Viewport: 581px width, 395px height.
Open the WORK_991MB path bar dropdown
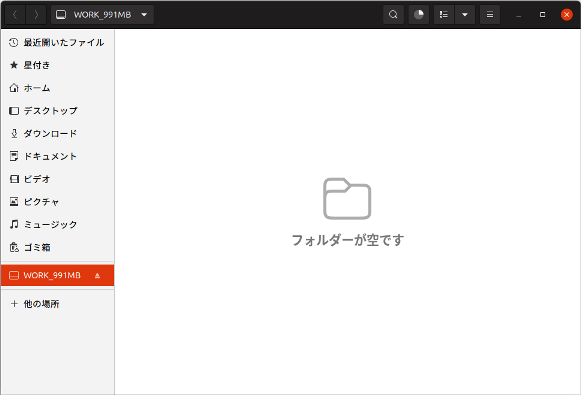(x=102, y=15)
